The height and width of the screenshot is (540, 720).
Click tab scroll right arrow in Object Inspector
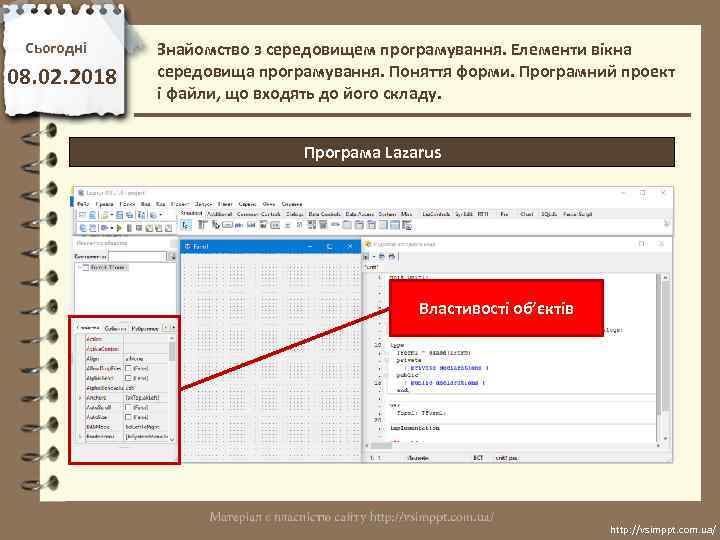[x=173, y=328]
